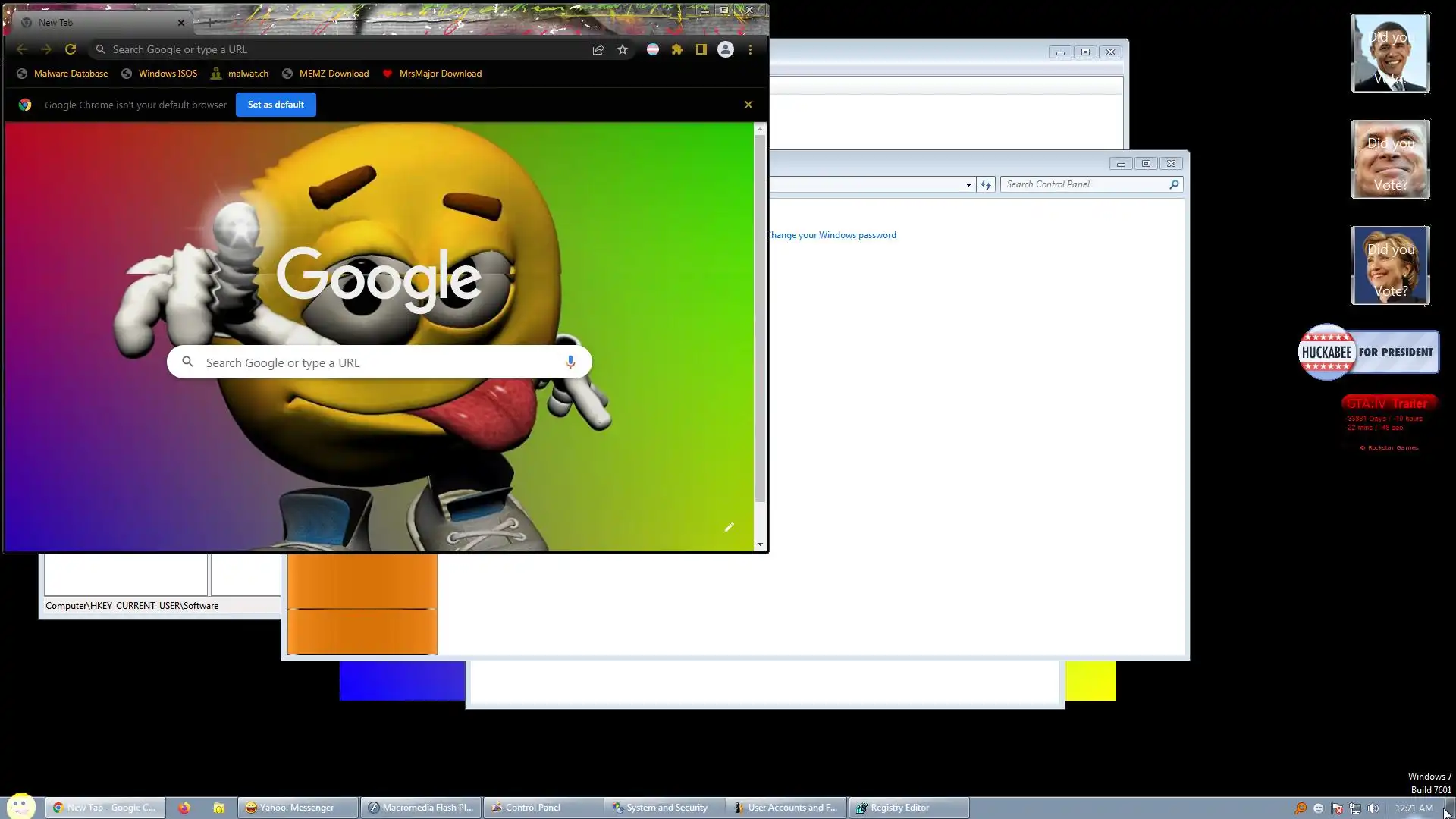Image resolution: width=1456 pixels, height=819 pixels.
Task: Open the Chrome side panel icon
Action: (701, 49)
